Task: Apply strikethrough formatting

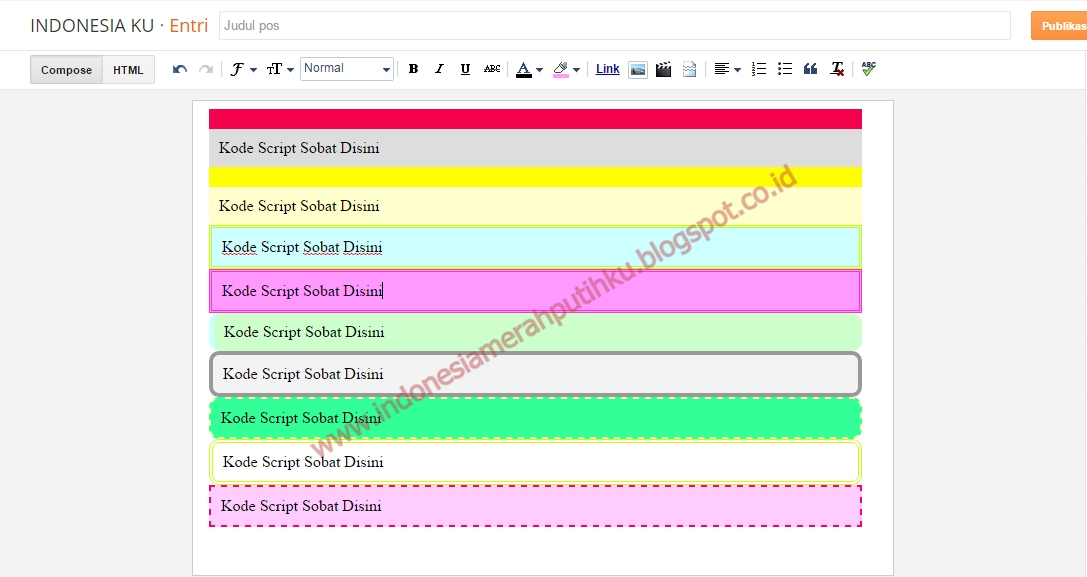Action: click(492, 69)
